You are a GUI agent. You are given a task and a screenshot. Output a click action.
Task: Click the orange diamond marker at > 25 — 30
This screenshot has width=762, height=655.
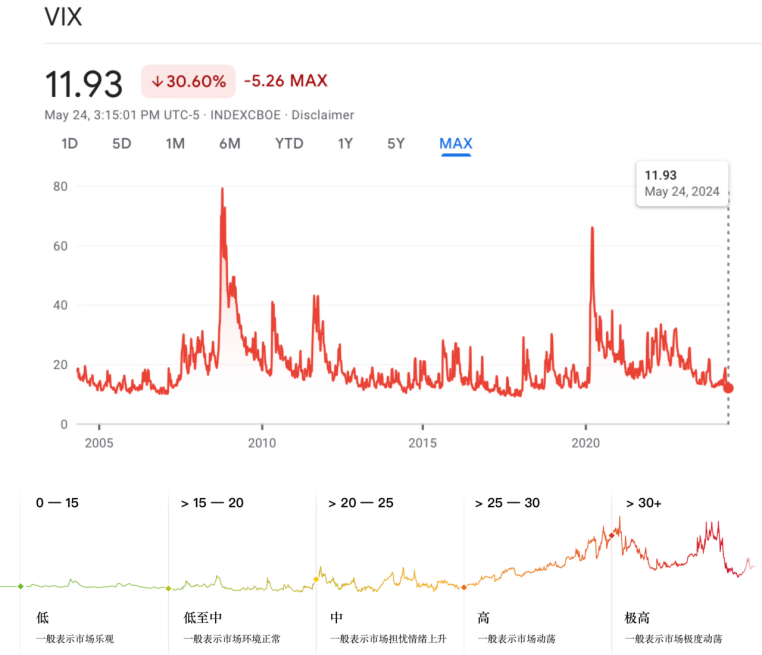pos(464,587)
